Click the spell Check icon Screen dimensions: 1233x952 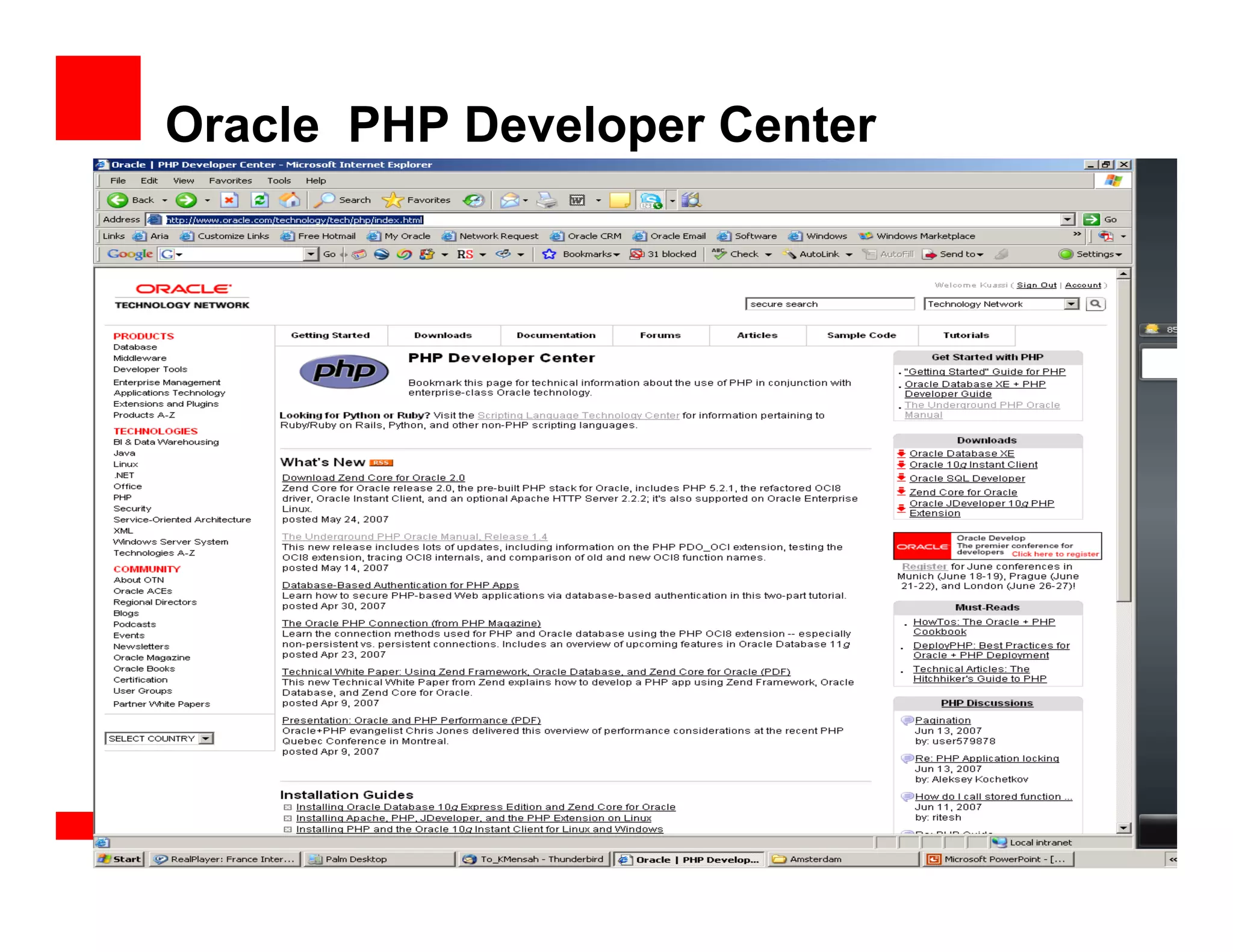click(x=719, y=253)
